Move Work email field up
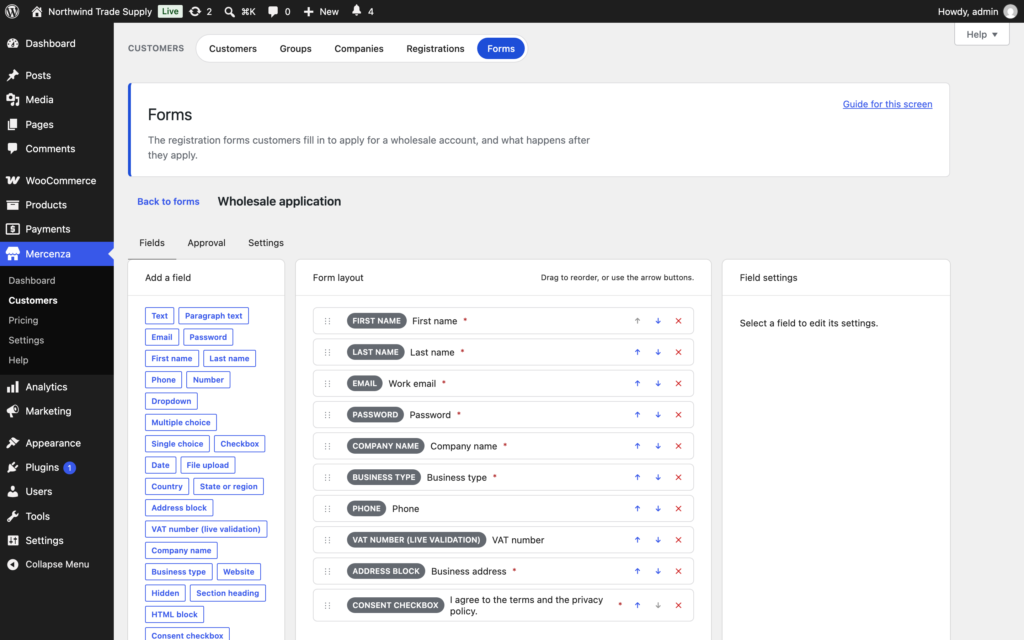The height and width of the screenshot is (640, 1024). (x=637, y=383)
